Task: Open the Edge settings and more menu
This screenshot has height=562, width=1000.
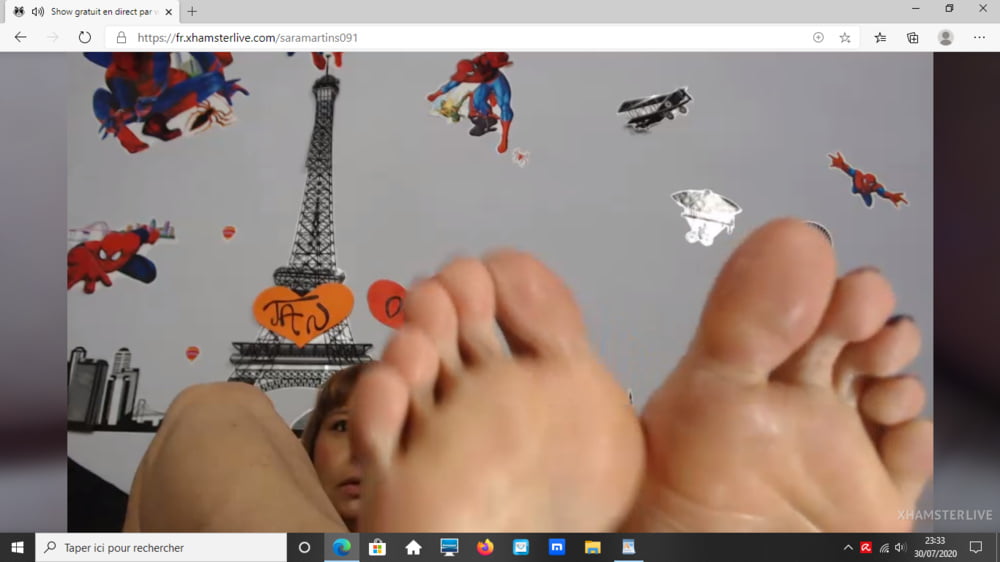Action: click(x=979, y=38)
